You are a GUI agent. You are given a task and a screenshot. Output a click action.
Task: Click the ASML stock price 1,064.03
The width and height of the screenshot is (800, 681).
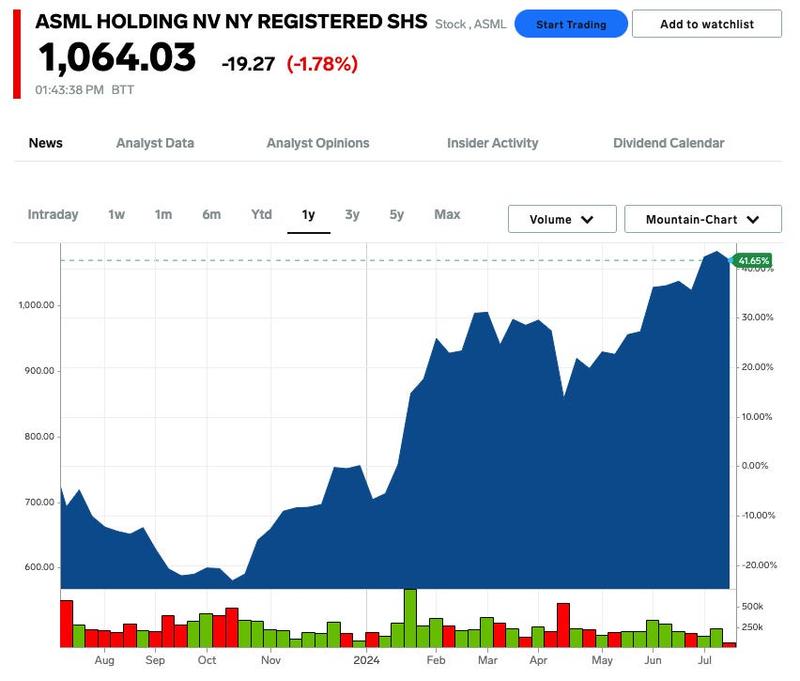(117, 58)
